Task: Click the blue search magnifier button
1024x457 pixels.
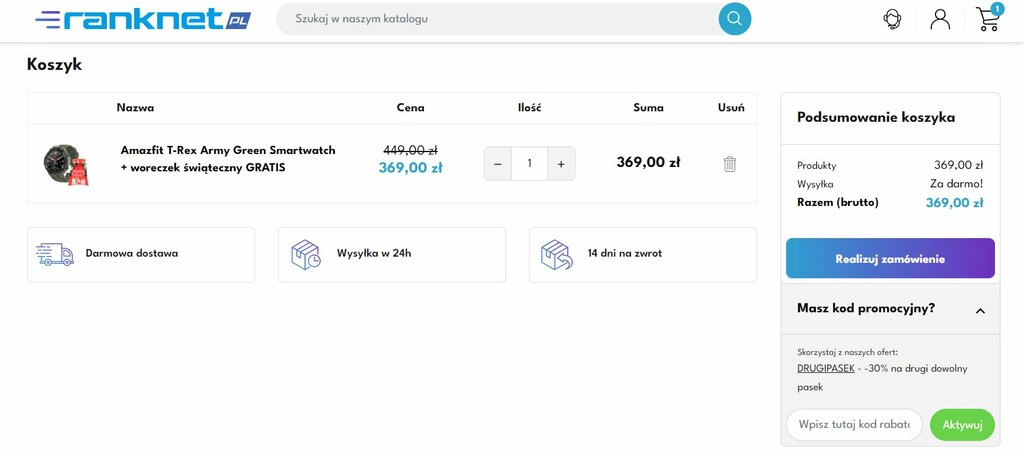Action: click(735, 19)
